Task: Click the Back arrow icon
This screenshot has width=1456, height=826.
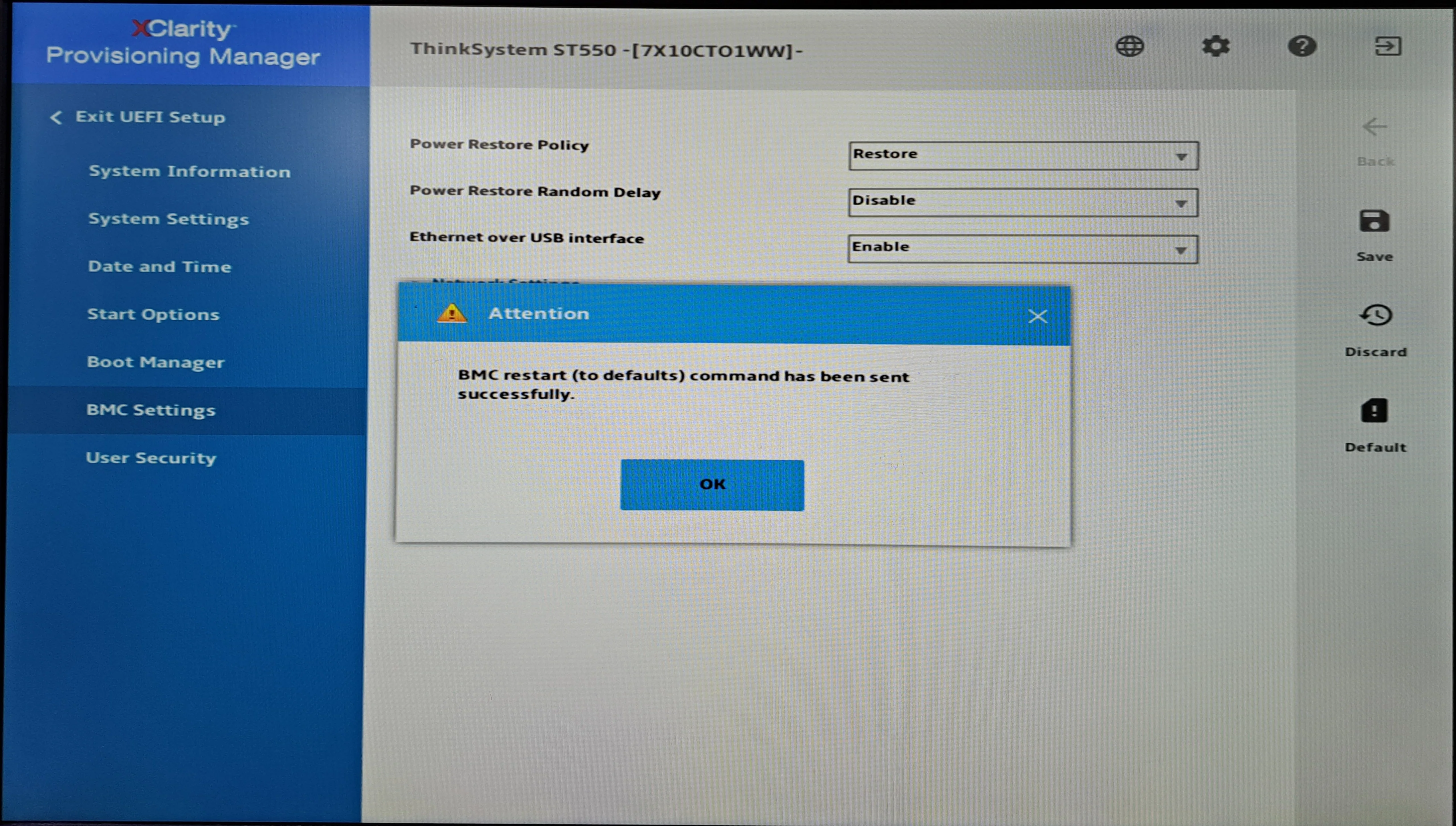Action: coord(1375,126)
